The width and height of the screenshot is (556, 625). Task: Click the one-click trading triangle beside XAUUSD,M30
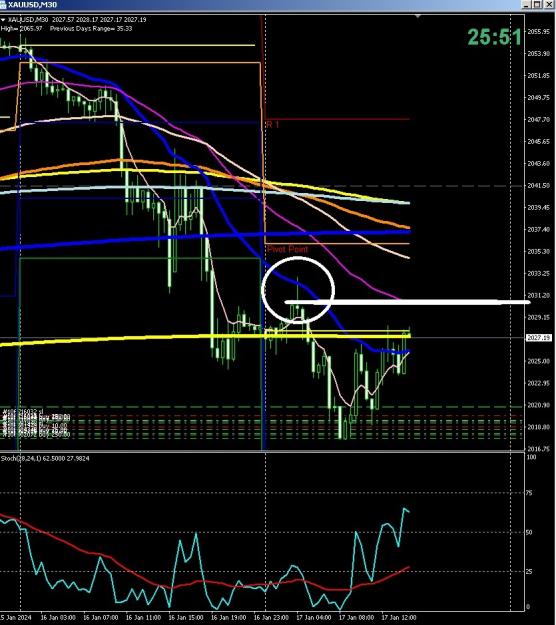(4, 20)
